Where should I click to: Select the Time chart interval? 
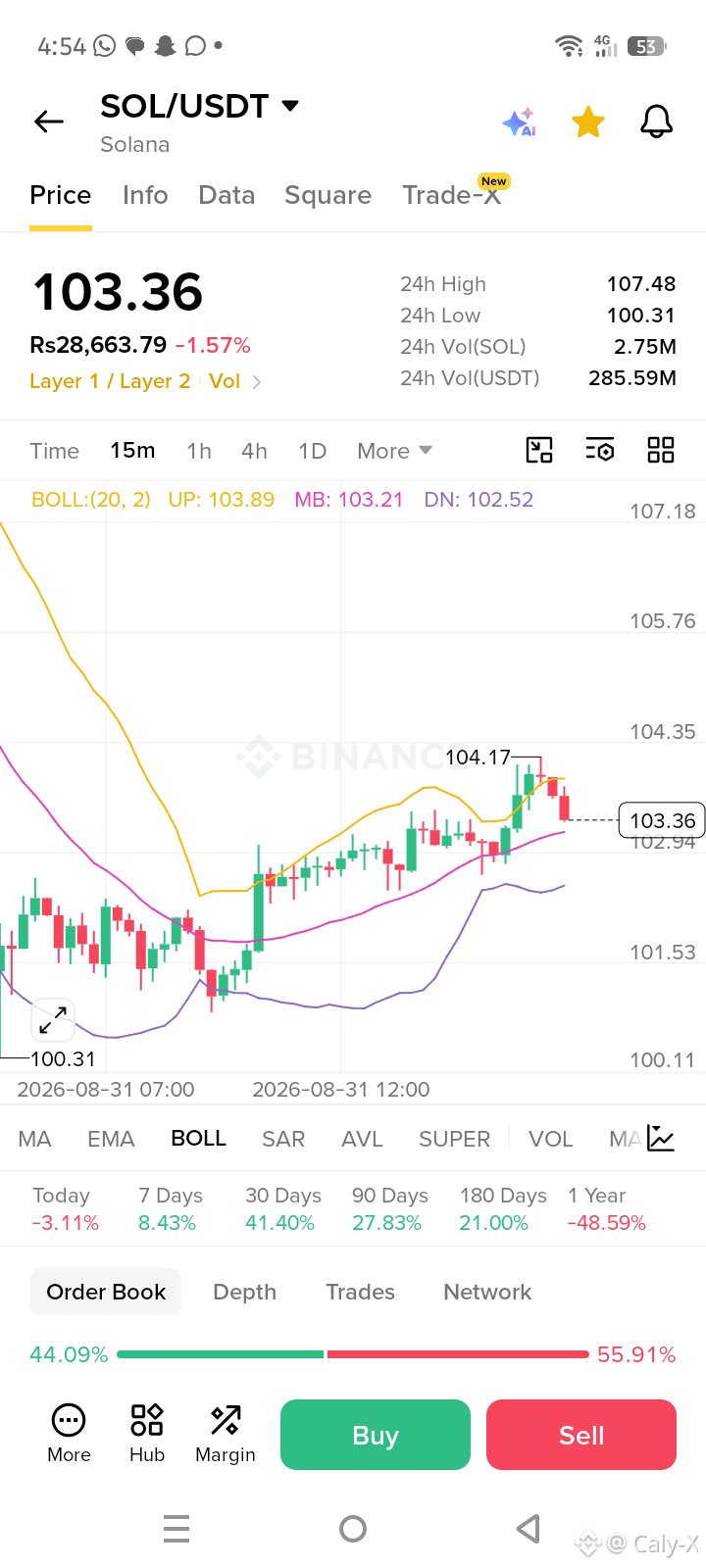[54, 451]
